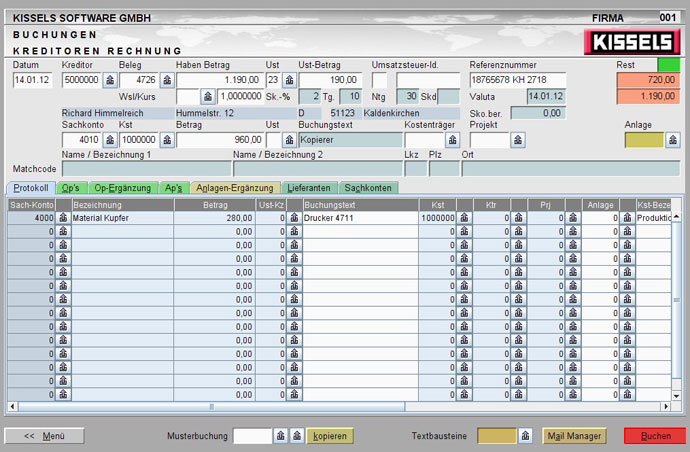This screenshot has height=452, width=690.
Task: Open Ust-Kz lookup in Drucker 4711 row
Action: (294, 218)
